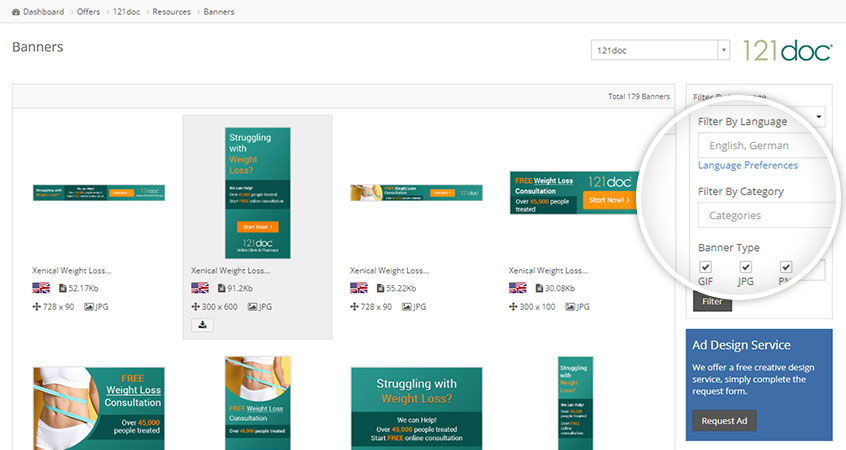Click Xenical Weight Loss title above 30.08Kb
Image resolution: width=846 pixels, height=450 pixels.
548,270
